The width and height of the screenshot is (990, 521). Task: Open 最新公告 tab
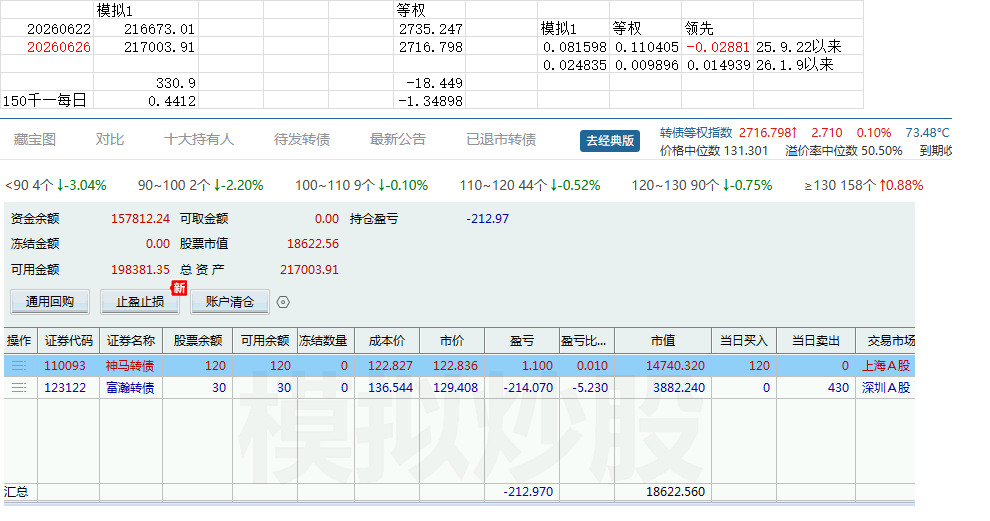(398, 140)
